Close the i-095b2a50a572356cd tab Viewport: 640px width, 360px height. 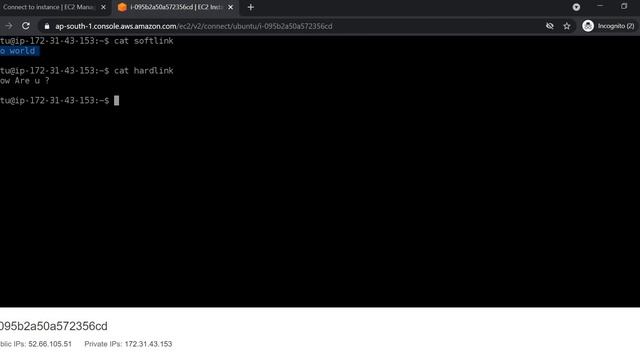coord(231,7)
